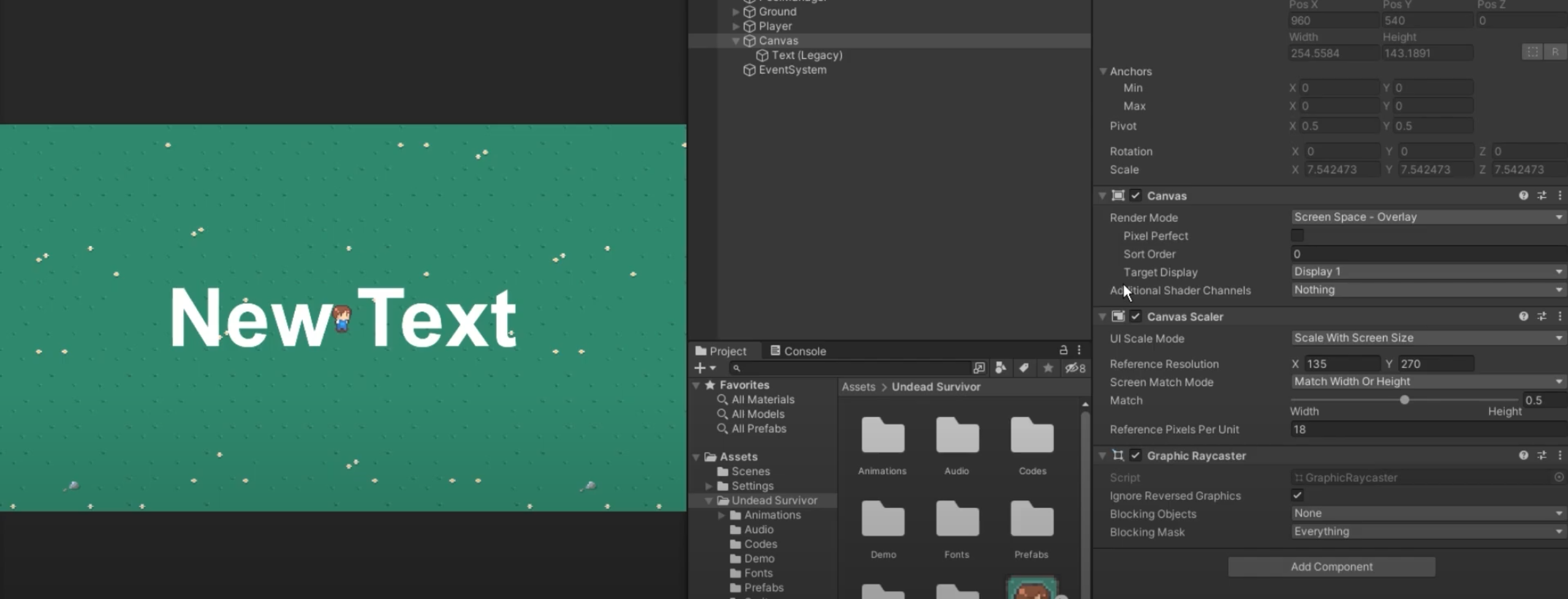Open the Create asset plus dropdown
This screenshot has width=1568, height=599.
[x=705, y=367]
